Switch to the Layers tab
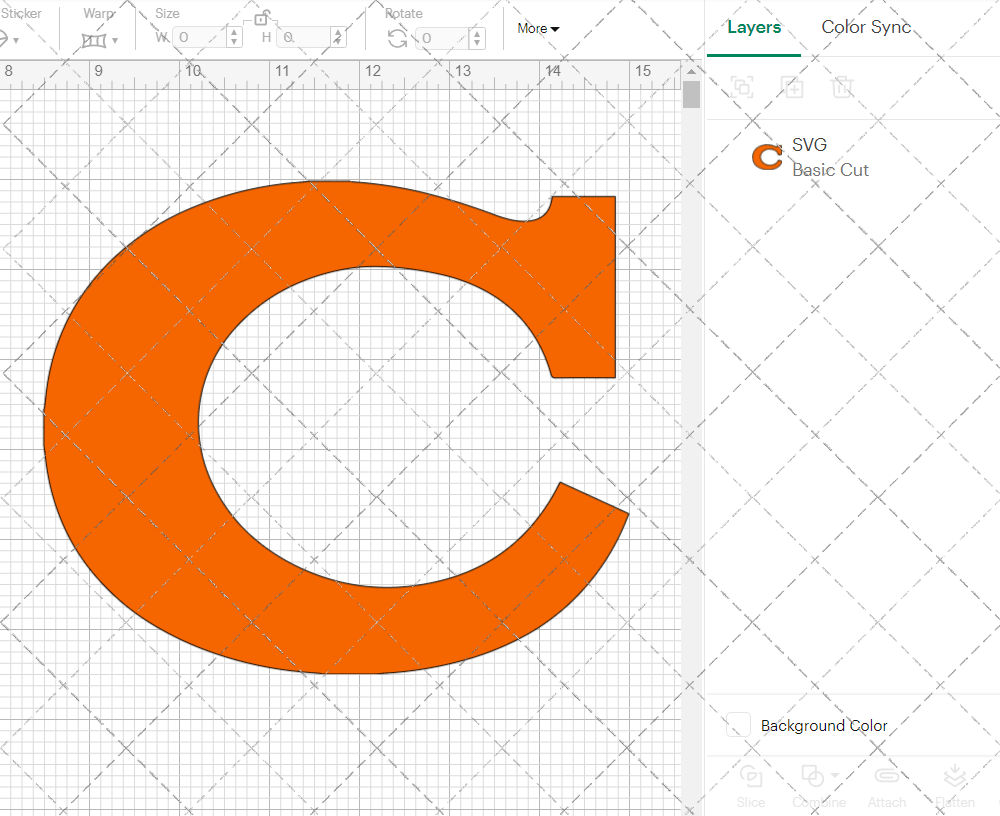Viewport: 1000px width, 816px height. (754, 27)
